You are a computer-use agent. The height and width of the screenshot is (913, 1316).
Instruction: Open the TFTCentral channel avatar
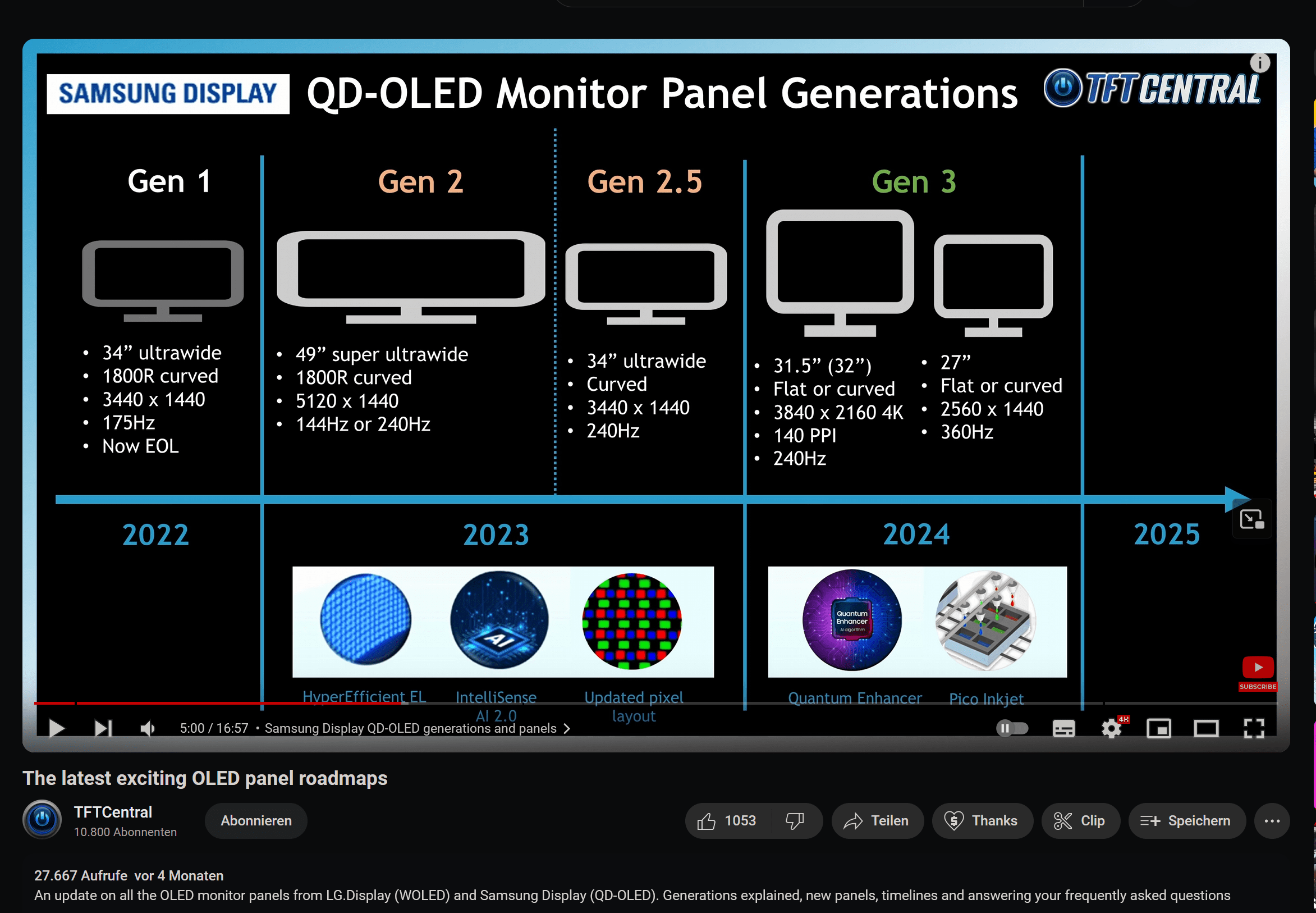click(x=42, y=819)
